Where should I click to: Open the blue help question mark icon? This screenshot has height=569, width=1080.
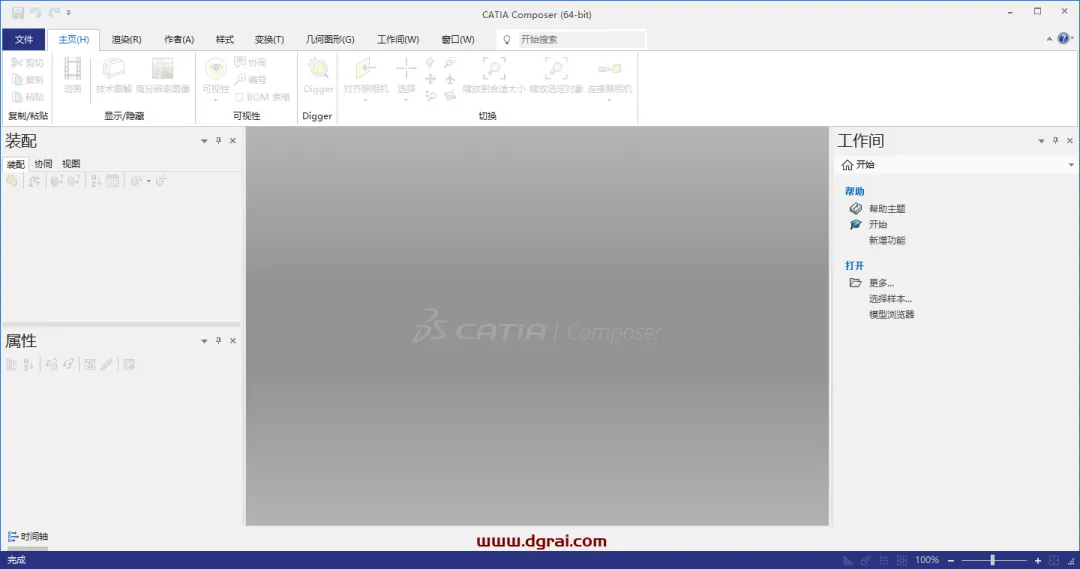pyautogui.click(x=1063, y=39)
